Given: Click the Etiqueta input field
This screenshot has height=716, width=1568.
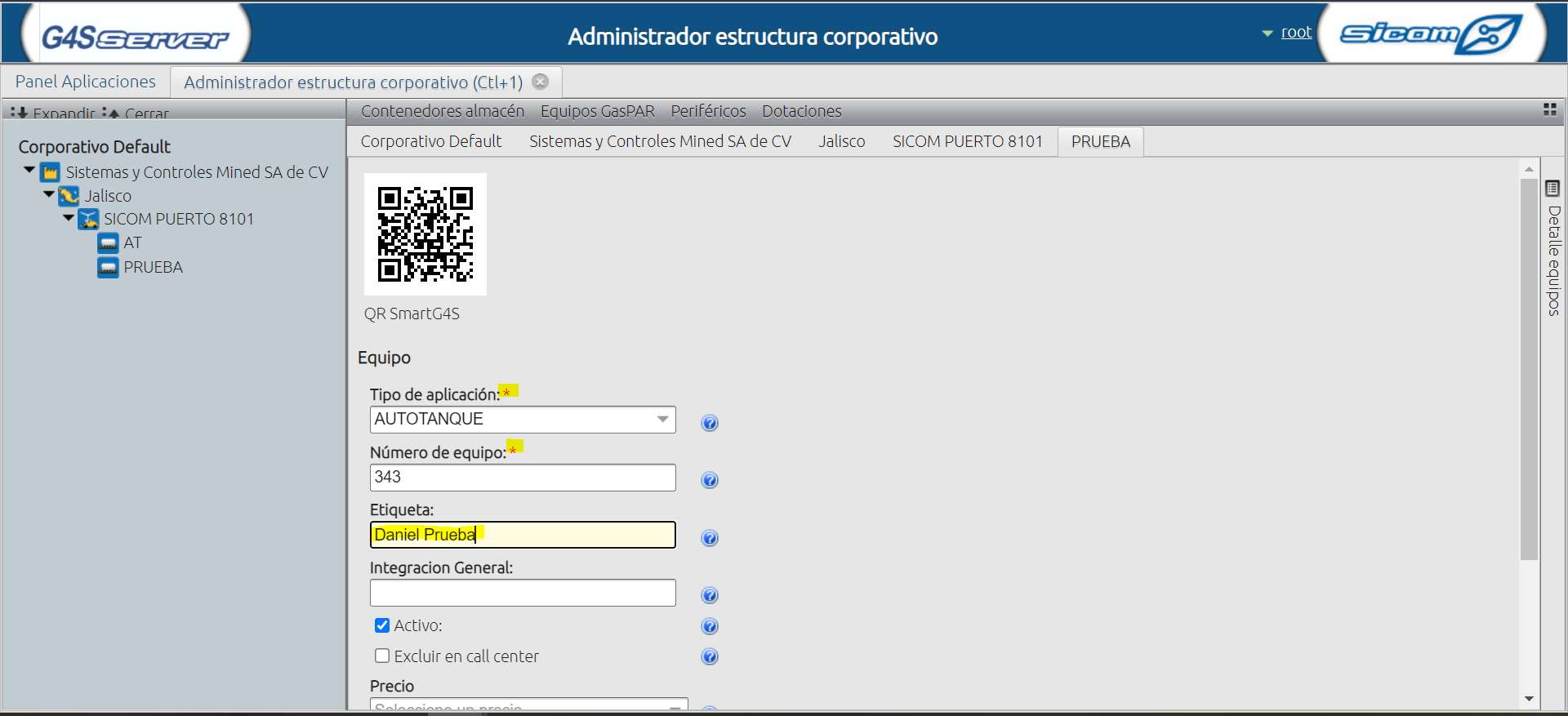Looking at the screenshot, I should click(523, 535).
